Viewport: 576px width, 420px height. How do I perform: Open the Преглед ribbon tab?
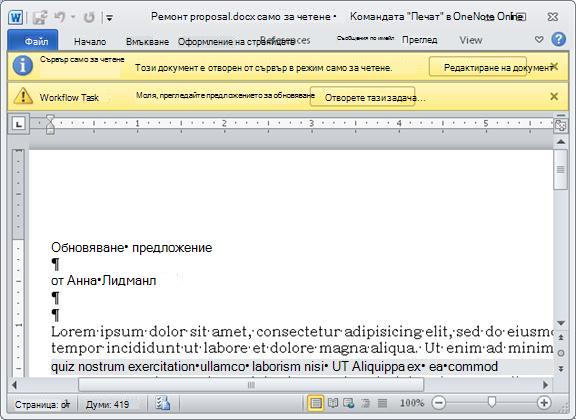point(420,40)
